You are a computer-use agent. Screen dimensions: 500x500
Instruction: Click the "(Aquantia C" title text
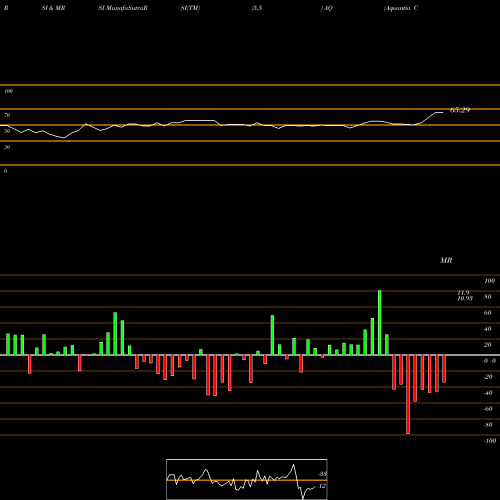click(x=401, y=8)
